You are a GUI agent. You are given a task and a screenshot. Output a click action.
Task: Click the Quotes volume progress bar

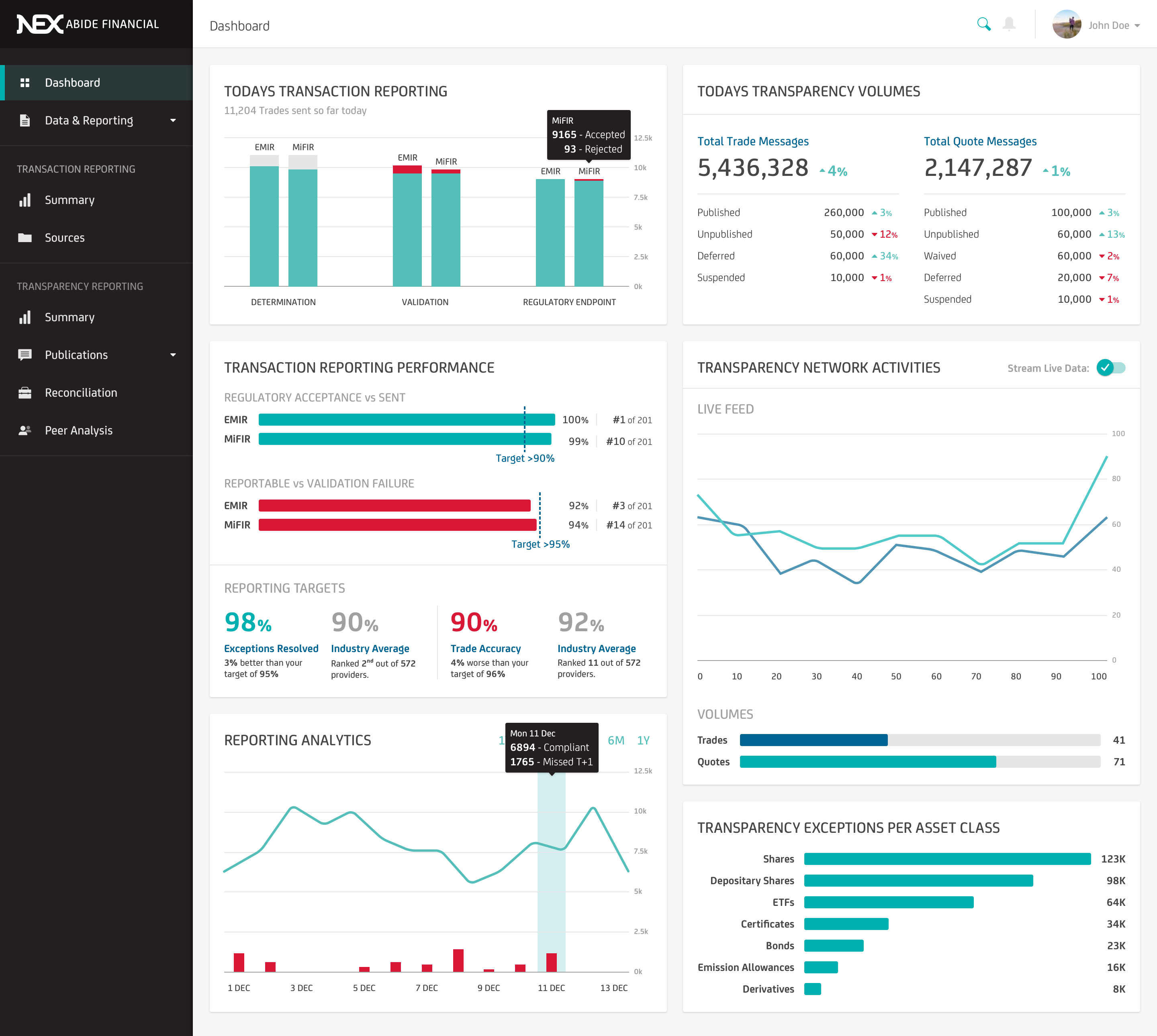[868, 762]
